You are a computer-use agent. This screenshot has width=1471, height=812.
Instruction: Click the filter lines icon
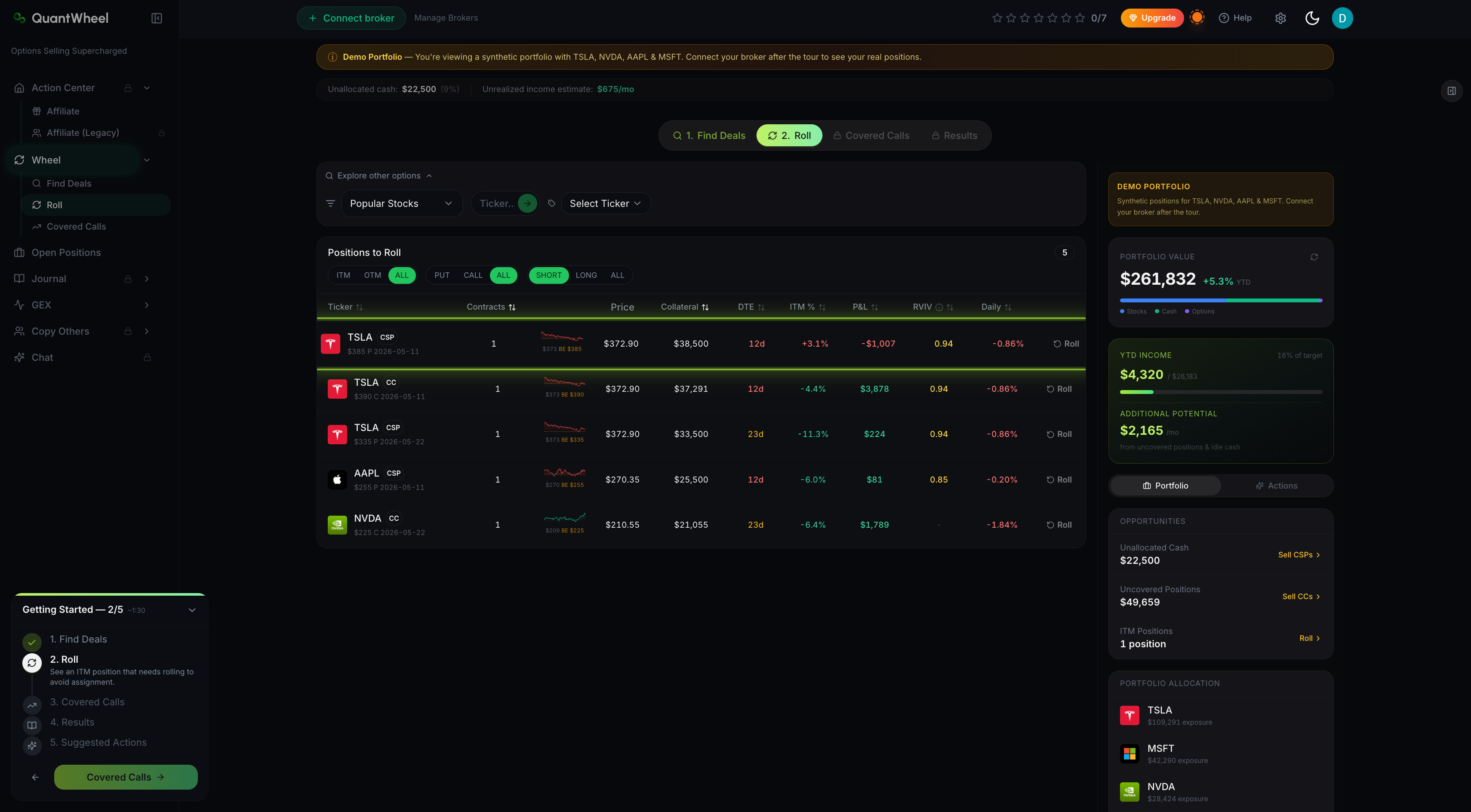point(330,203)
